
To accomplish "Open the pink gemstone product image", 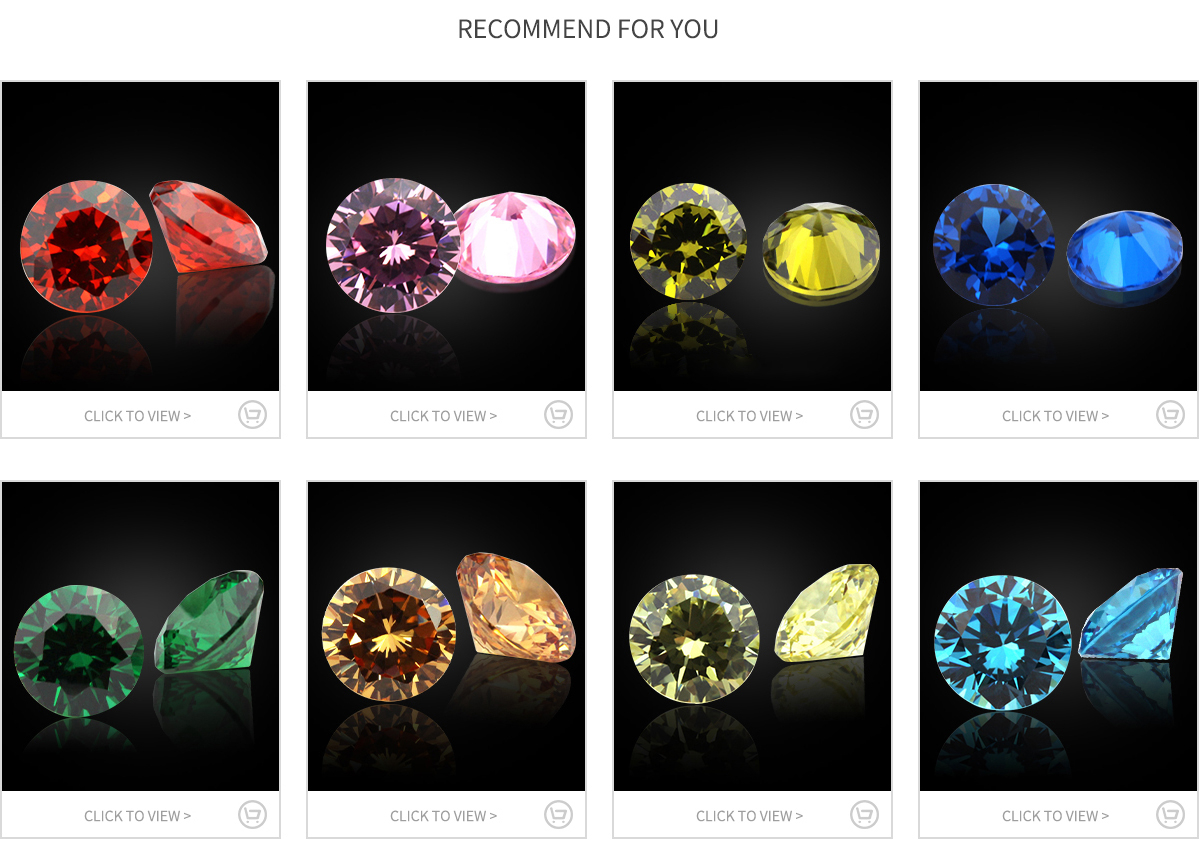I will (x=447, y=236).
